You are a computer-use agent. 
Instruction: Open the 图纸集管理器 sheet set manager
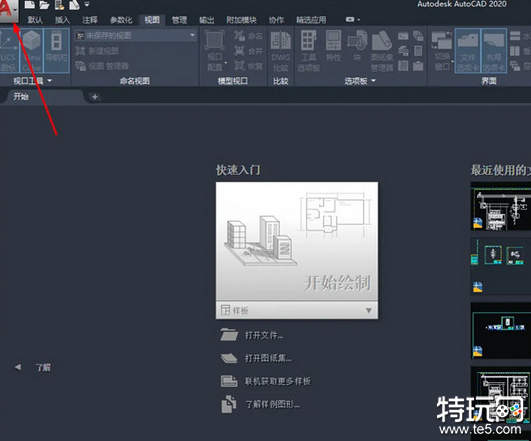coord(382,51)
